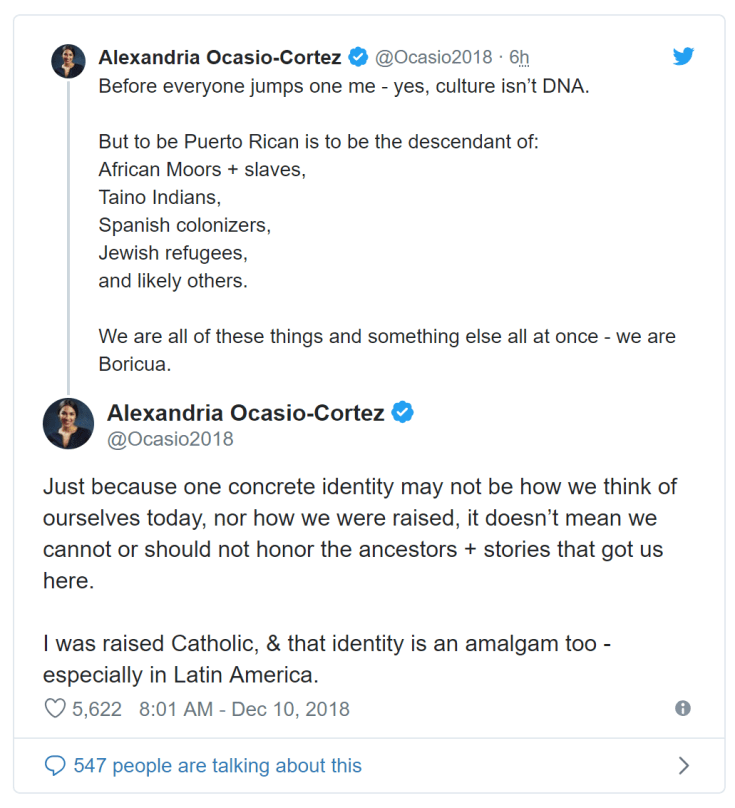This screenshot has height=808, width=735.
Task: Click the verified badge in the top tweet
Action: click(x=357, y=57)
